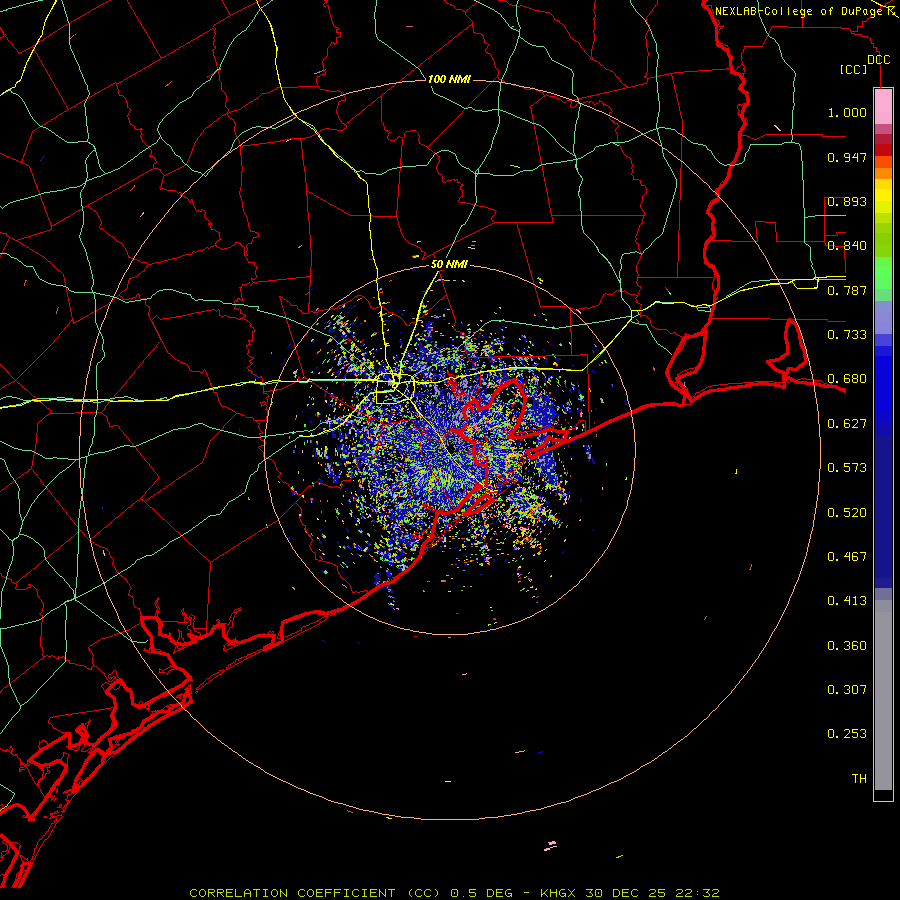Click the 0.360 scale value
Viewport: 900px width, 900px height.
tap(847, 646)
